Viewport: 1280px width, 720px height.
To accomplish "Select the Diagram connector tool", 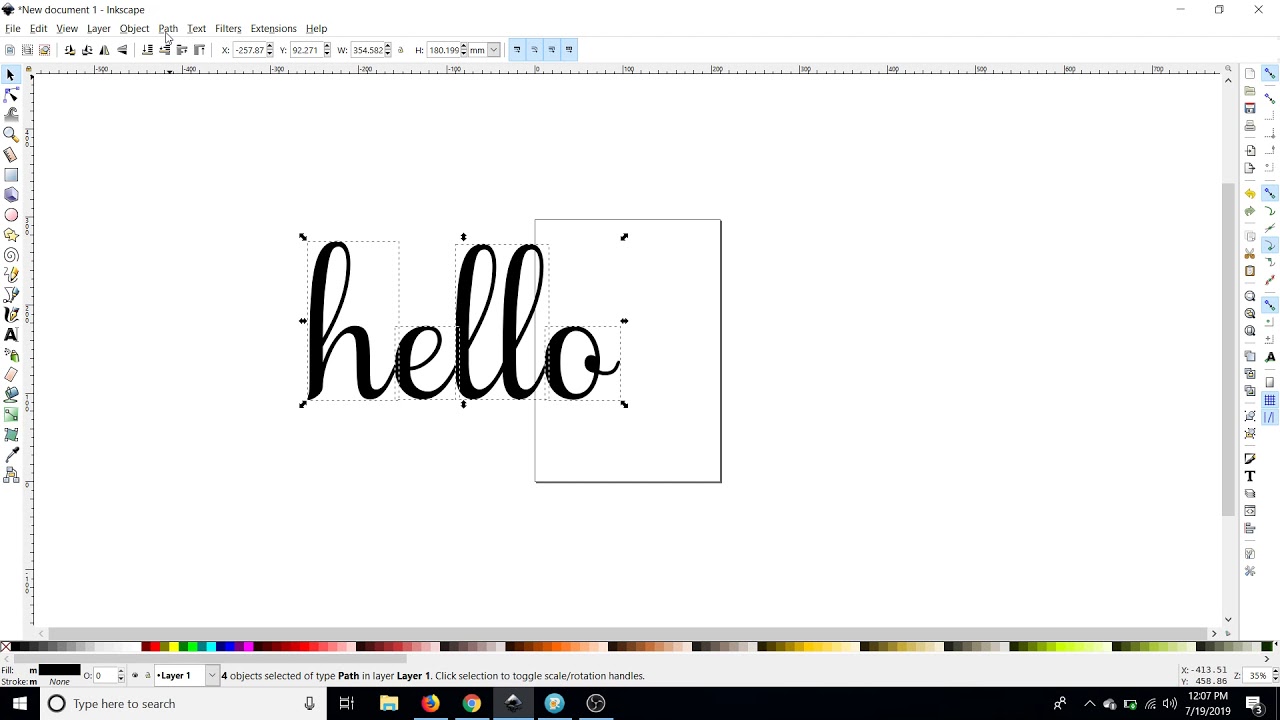I will coord(11,476).
